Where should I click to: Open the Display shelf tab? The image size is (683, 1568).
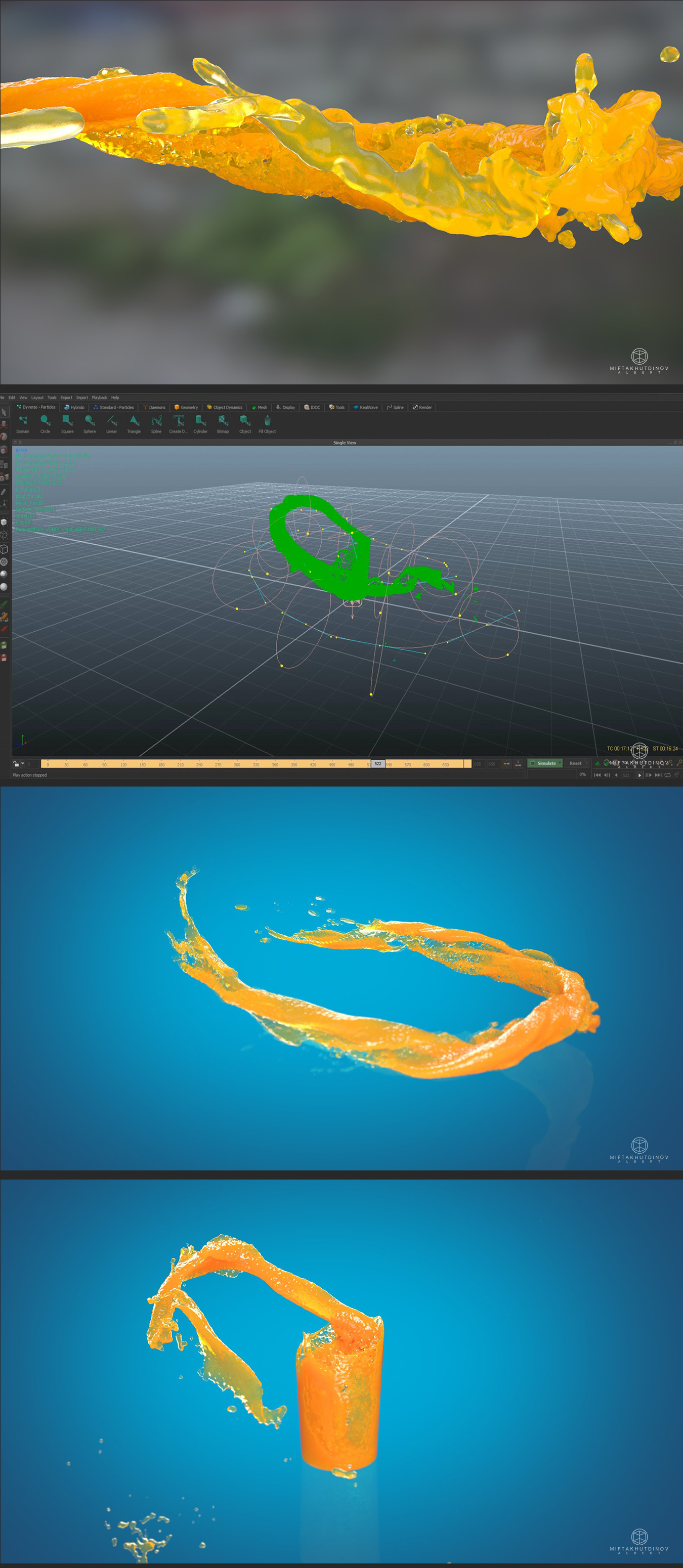[285, 407]
